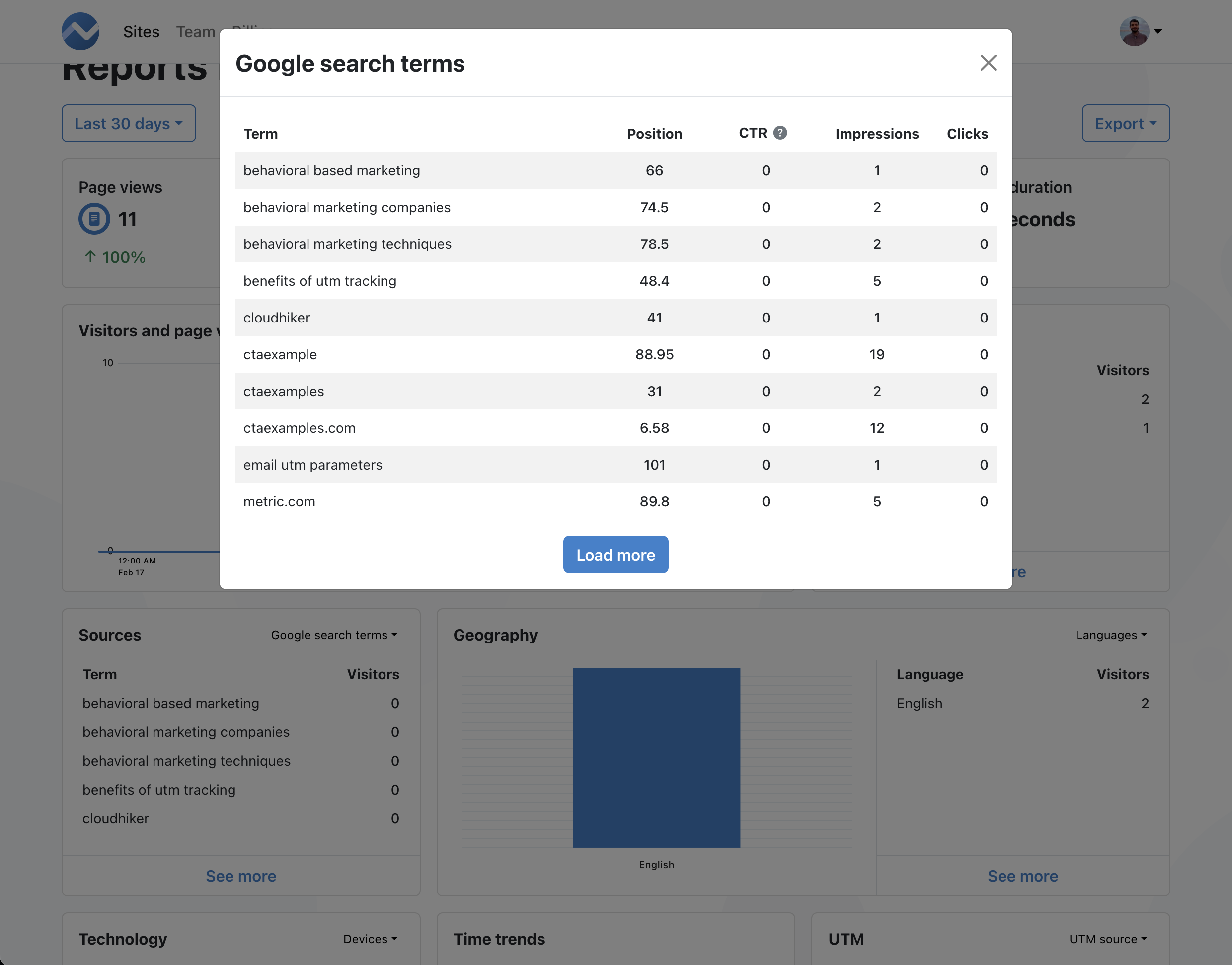Click See more under Sources
Screen dimensions: 1232x965
coord(240,876)
